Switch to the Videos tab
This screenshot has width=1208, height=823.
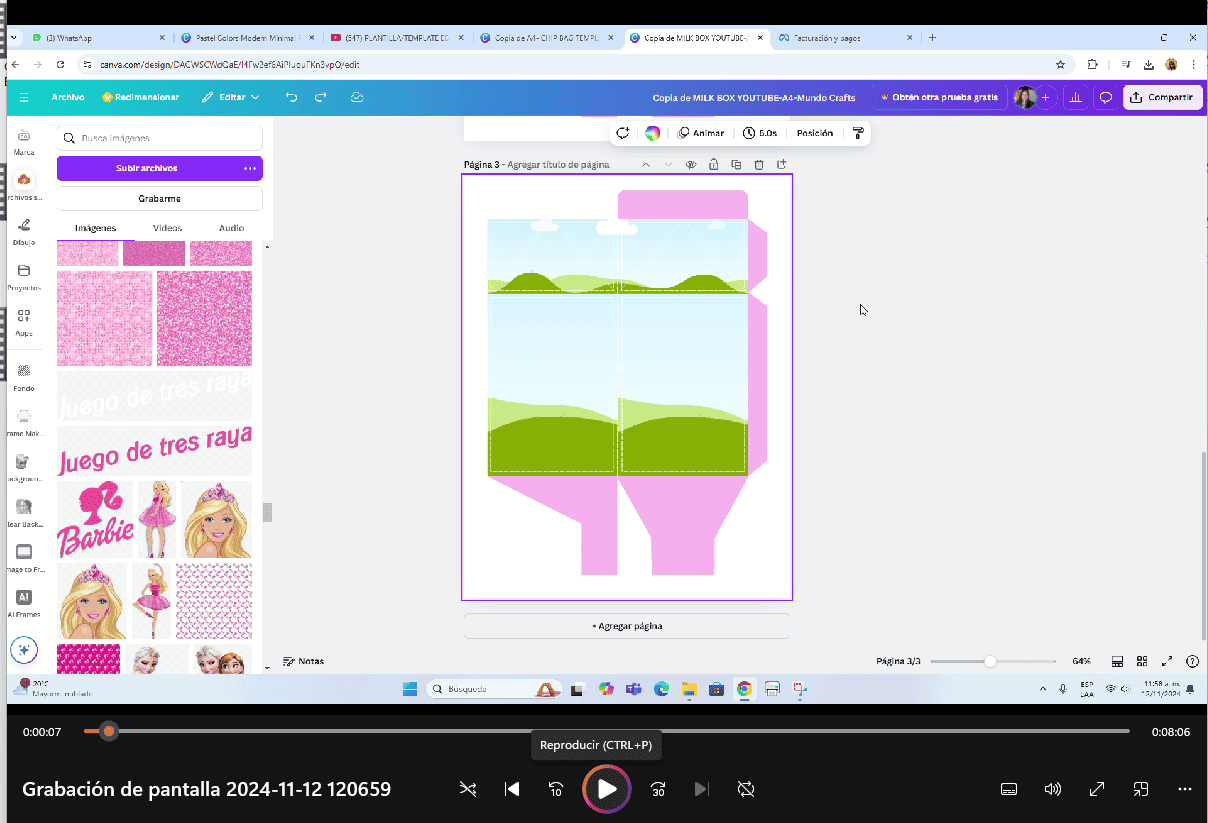tap(167, 228)
